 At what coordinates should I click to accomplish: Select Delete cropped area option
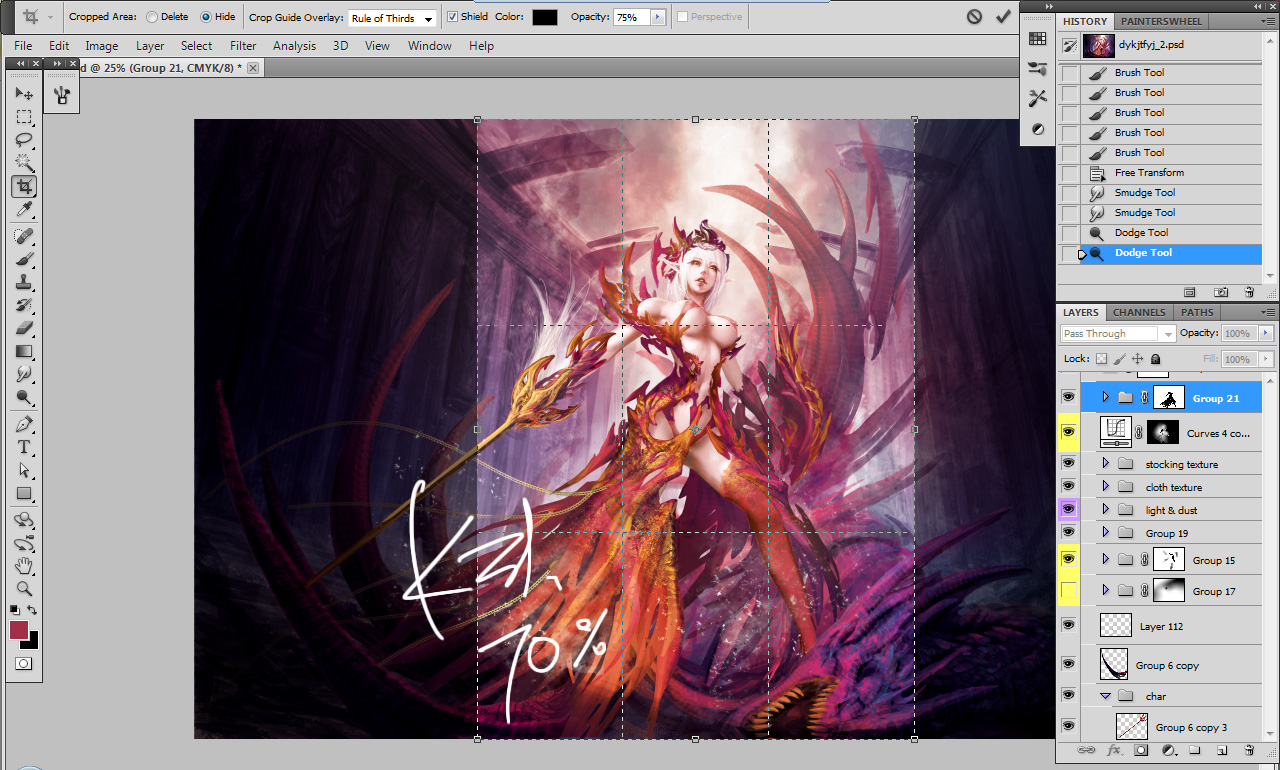click(x=152, y=17)
